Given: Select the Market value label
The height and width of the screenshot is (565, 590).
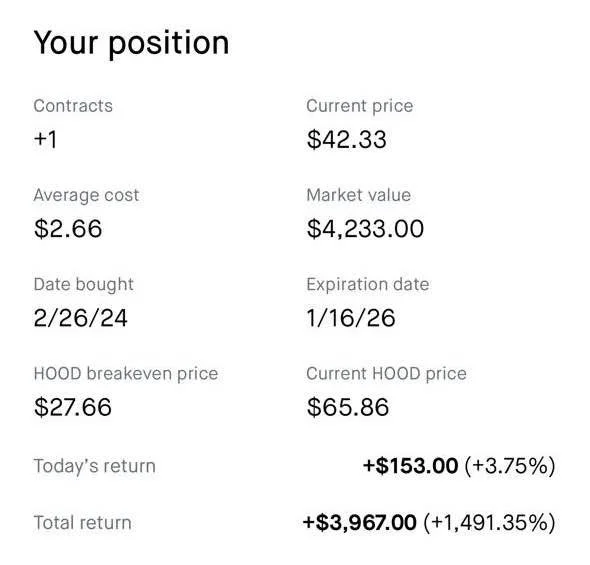Looking at the screenshot, I should point(359,195).
